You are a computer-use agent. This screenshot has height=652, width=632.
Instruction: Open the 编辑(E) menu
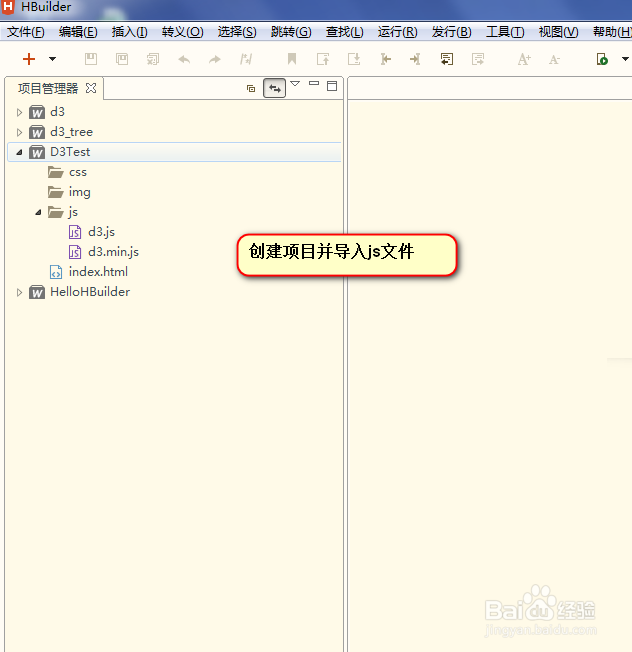[x=78, y=32]
